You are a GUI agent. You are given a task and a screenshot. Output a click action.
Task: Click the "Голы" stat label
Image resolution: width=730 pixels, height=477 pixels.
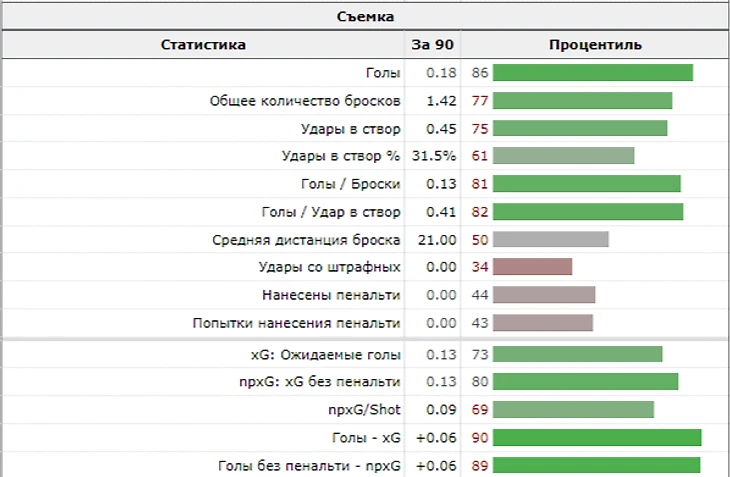[x=383, y=73]
